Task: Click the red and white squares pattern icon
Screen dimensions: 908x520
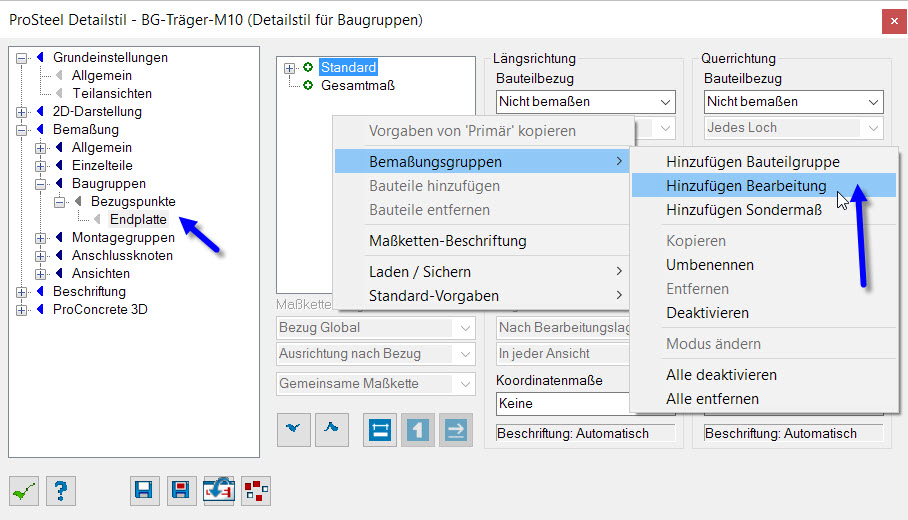Action: coord(256,491)
